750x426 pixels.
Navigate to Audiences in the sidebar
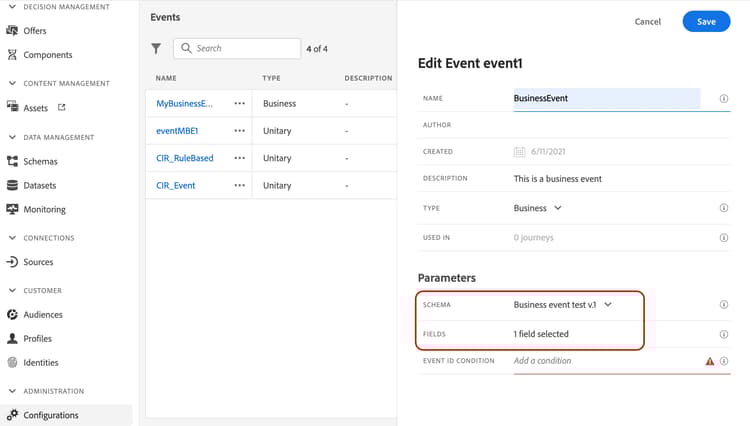(43, 314)
